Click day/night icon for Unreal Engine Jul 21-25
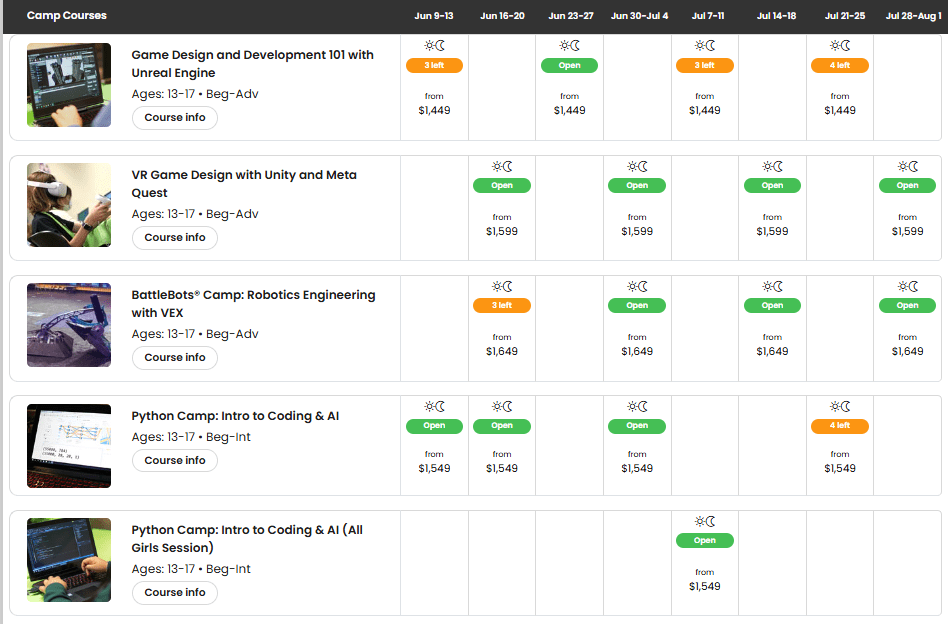This screenshot has width=948, height=624. [x=840, y=46]
